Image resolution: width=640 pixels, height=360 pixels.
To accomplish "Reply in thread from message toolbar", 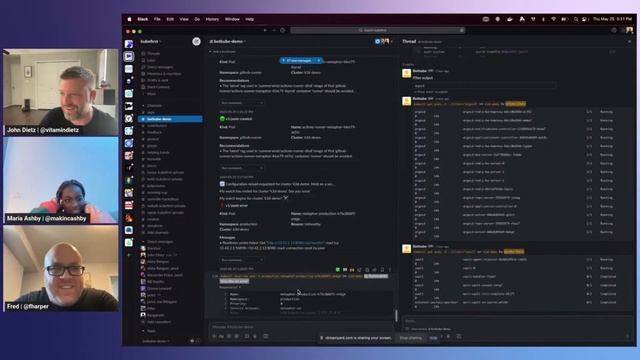I will coord(367,270).
